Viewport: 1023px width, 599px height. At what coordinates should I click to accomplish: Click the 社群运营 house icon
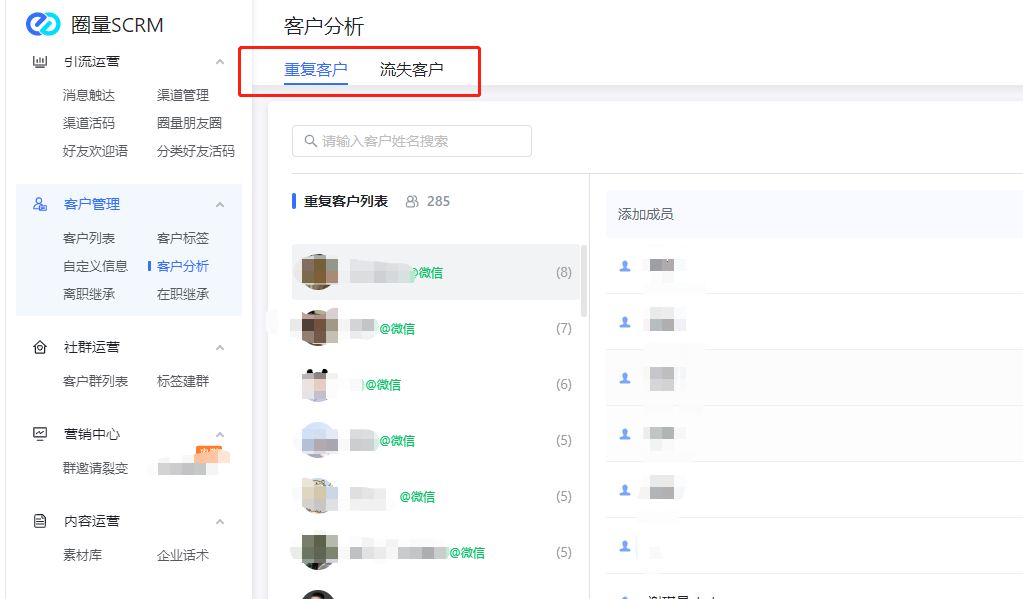pos(40,347)
